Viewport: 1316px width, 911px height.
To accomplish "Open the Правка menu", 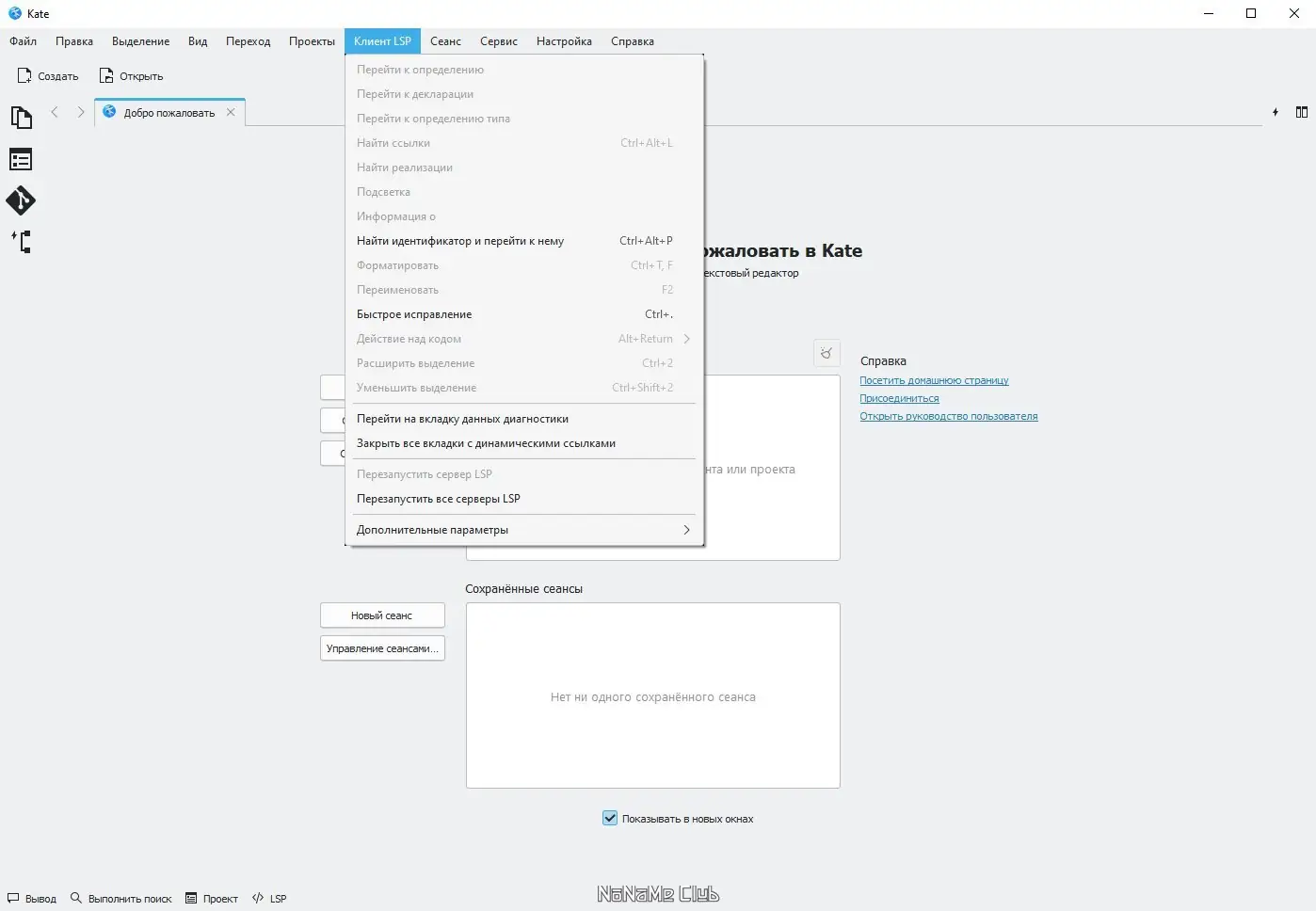I will pos(74,41).
